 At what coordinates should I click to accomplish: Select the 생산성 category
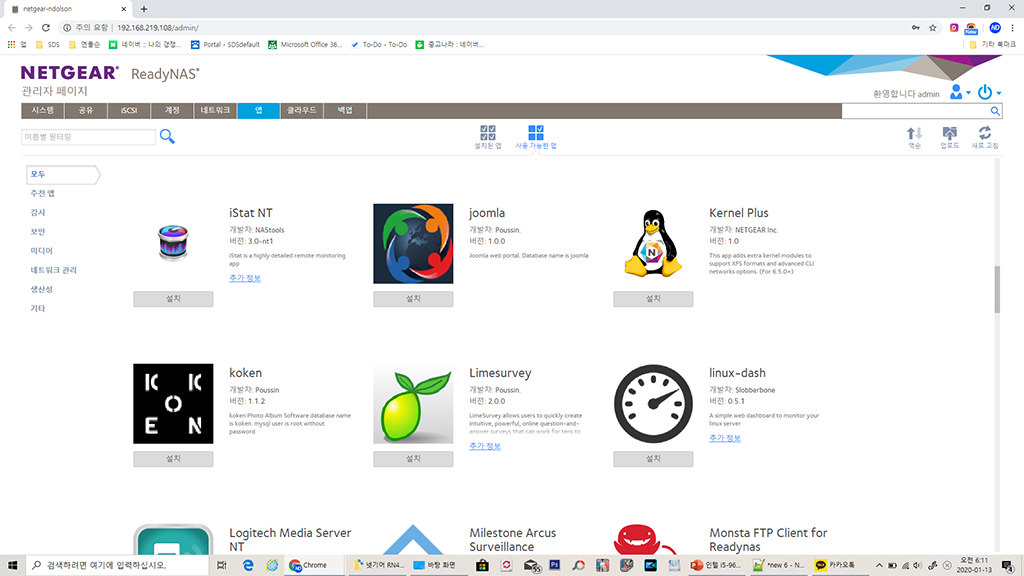pyautogui.click(x=41, y=289)
